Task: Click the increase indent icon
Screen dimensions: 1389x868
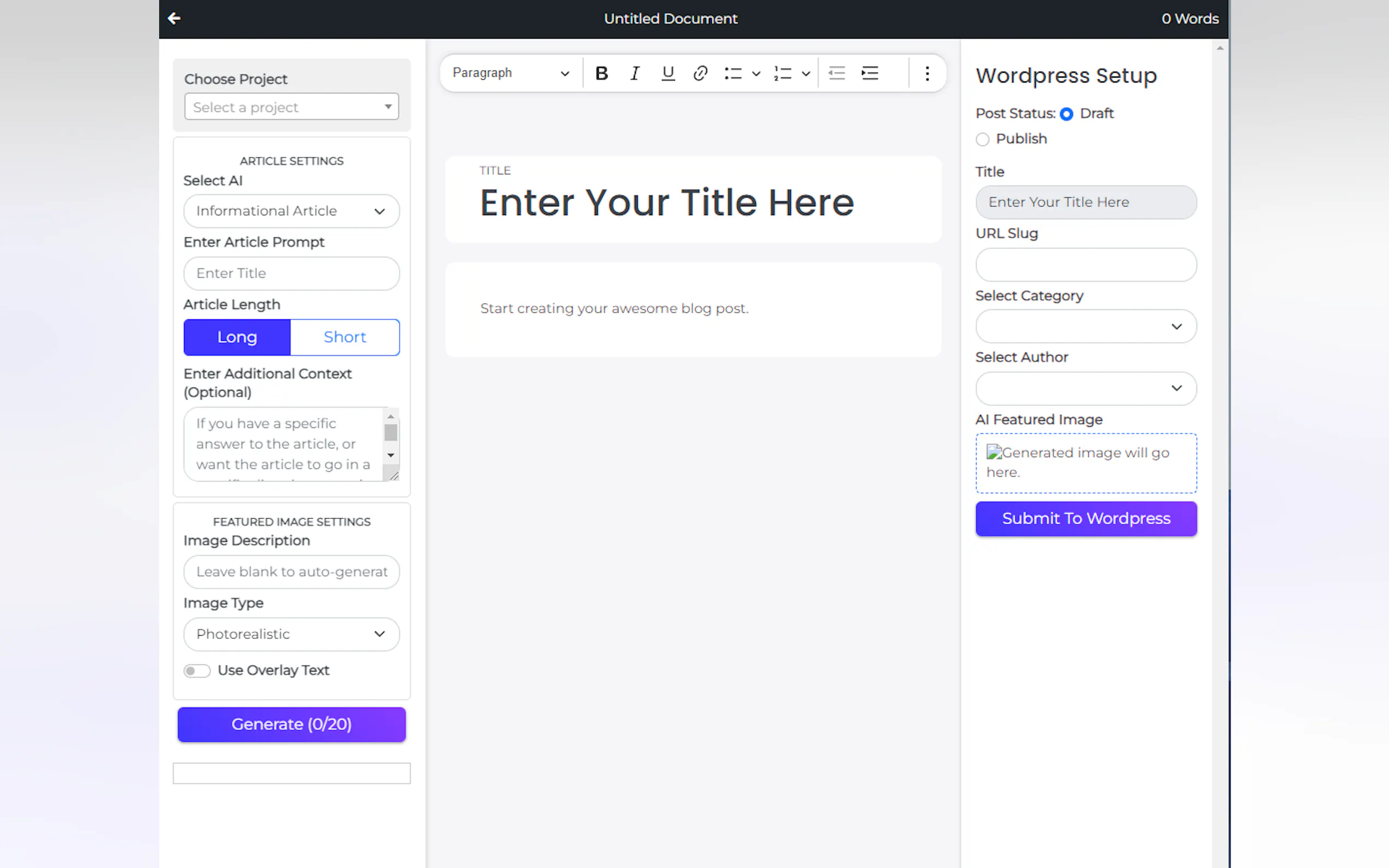Action: tap(869, 73)
